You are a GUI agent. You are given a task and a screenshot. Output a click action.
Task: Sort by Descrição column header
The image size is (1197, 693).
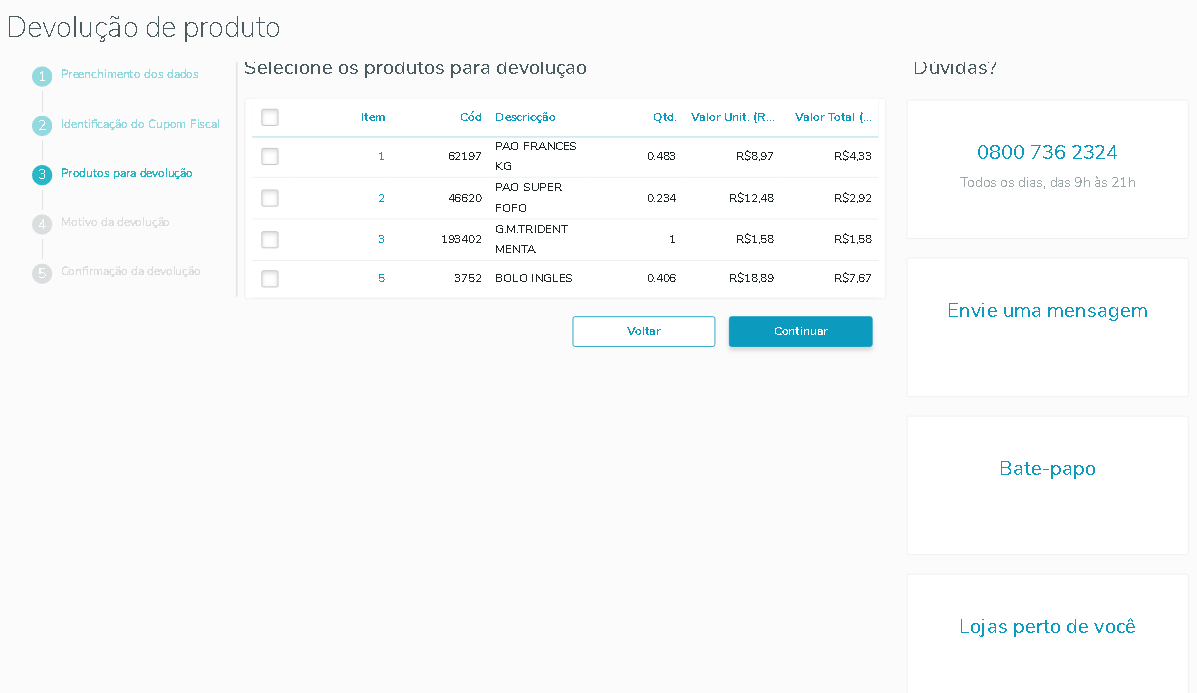click(525, 117)
